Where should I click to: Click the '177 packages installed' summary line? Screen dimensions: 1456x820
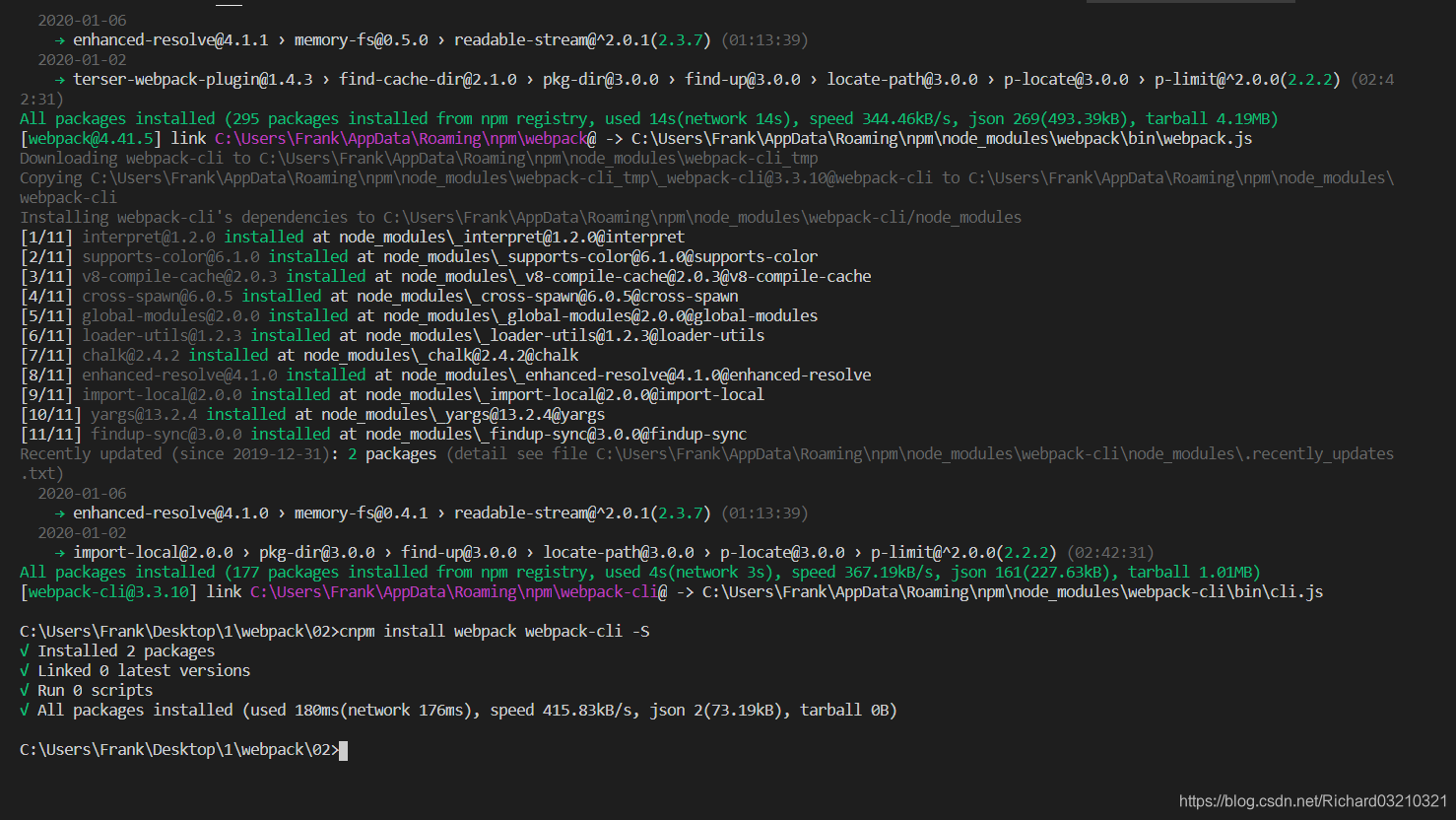(x=640, y=572)
